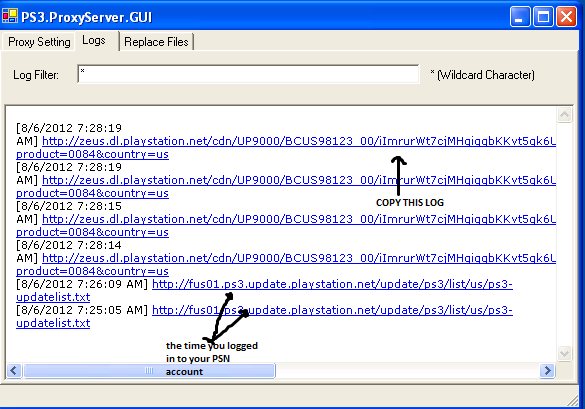This screenshot has width=585, height=409.
Task: Open the first zeus.dl.playstation.net link at 7:28:19
Action: [299, 141]
